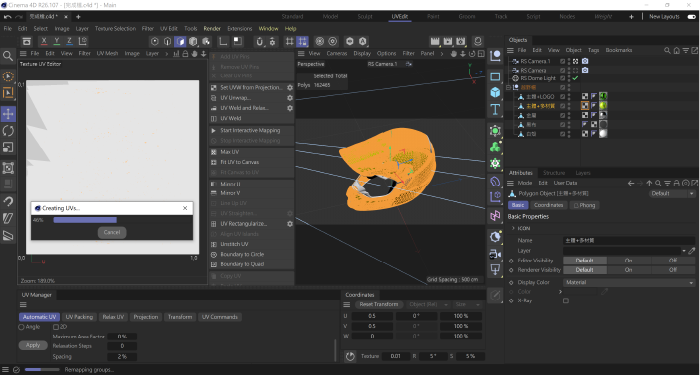Expand viewport menu overflow arrow after Panel

[442, 54]
